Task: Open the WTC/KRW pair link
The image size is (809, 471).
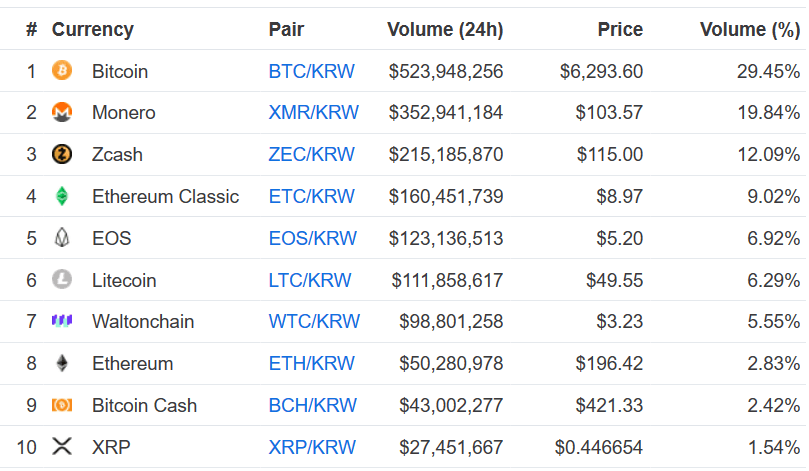Action: tap(314, 321)
